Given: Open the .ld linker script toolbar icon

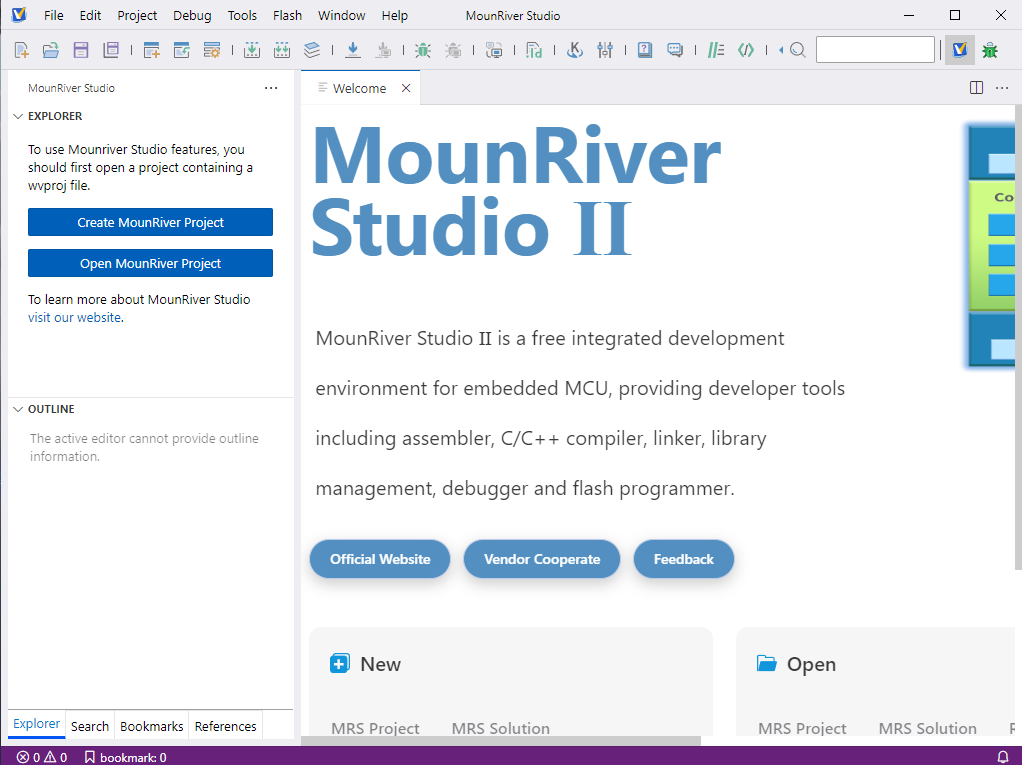Looking at the screenshot, I should pyautogui.click(x=534, y=50).
